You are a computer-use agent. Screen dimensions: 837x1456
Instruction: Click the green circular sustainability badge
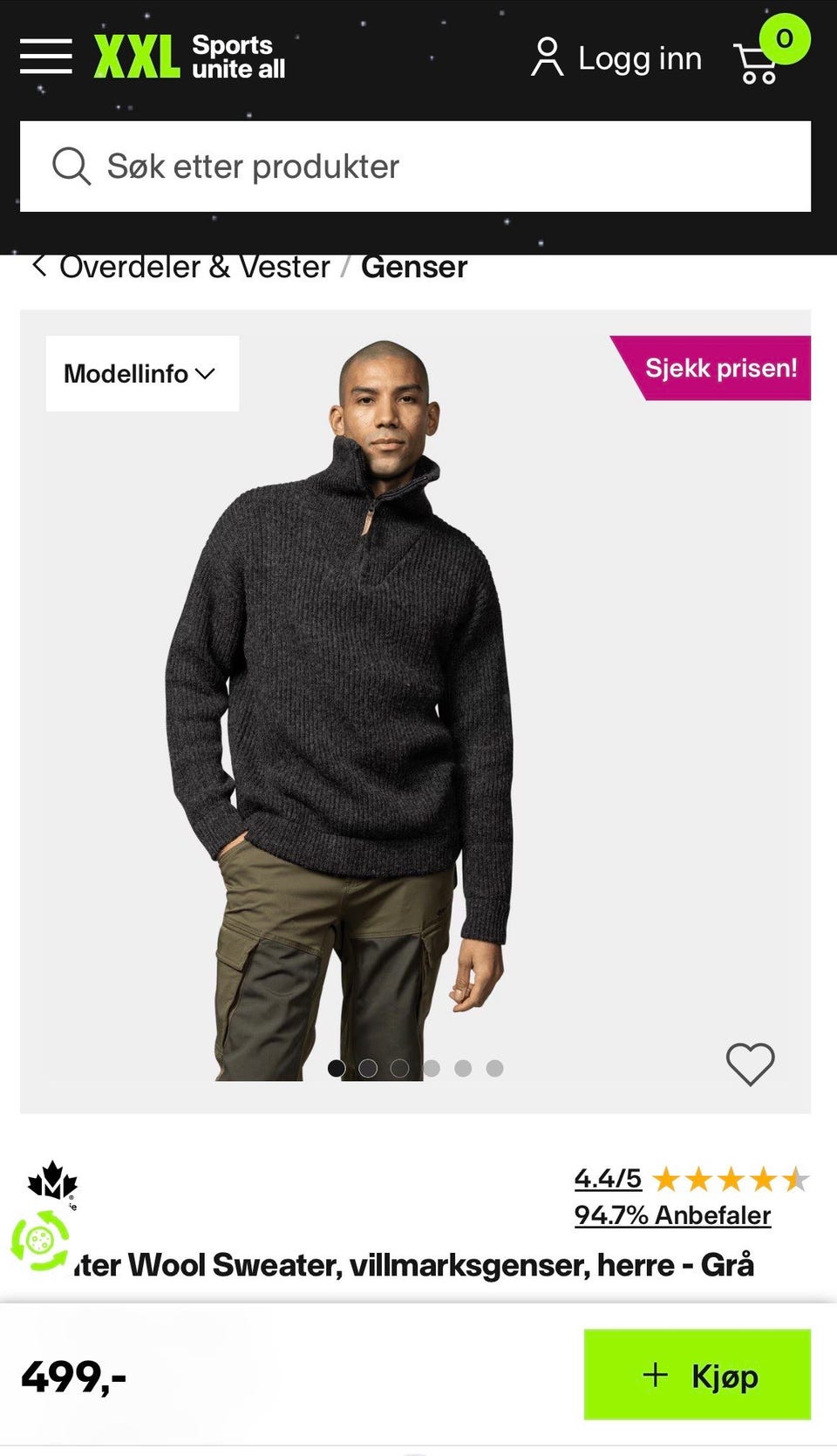(39, 1240)
